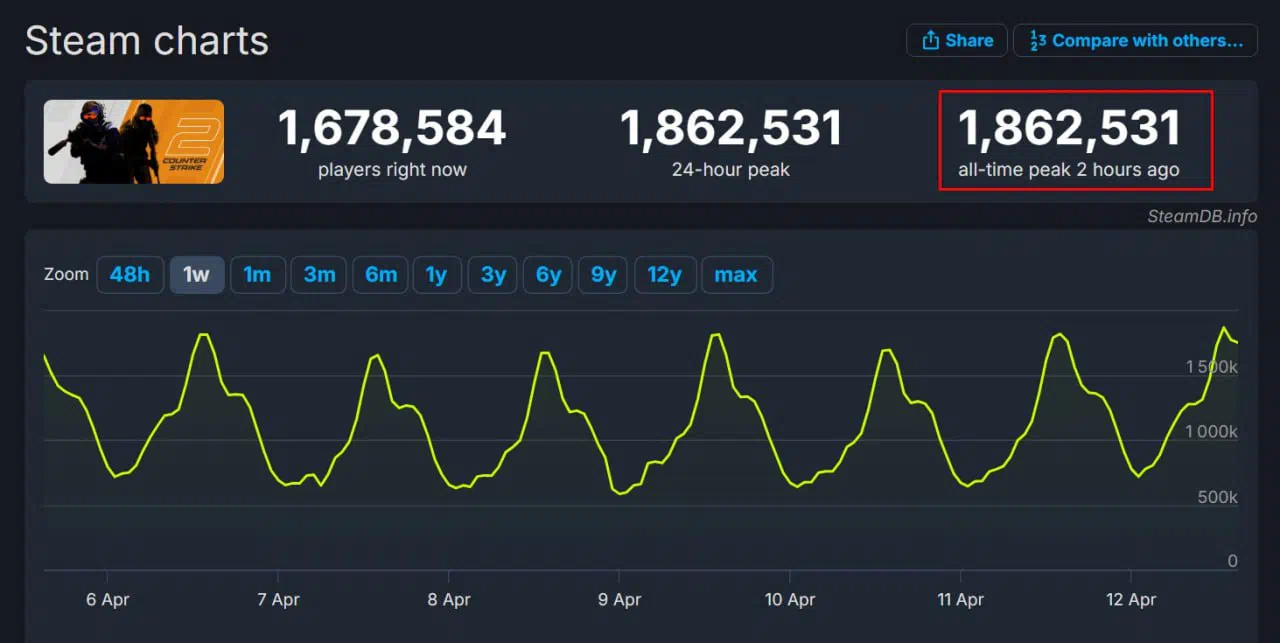
Task: Click the 10 Apr axis label
Action: (790, 600)
